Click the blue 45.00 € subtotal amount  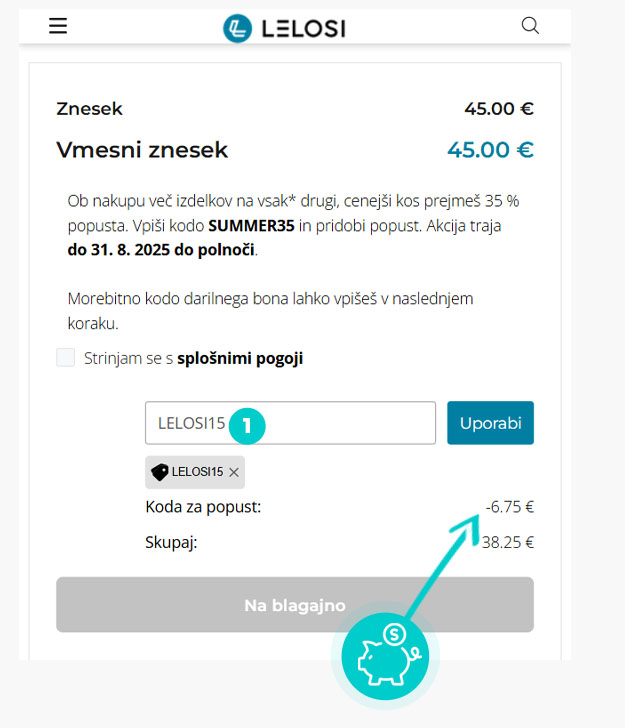[490, 150]
